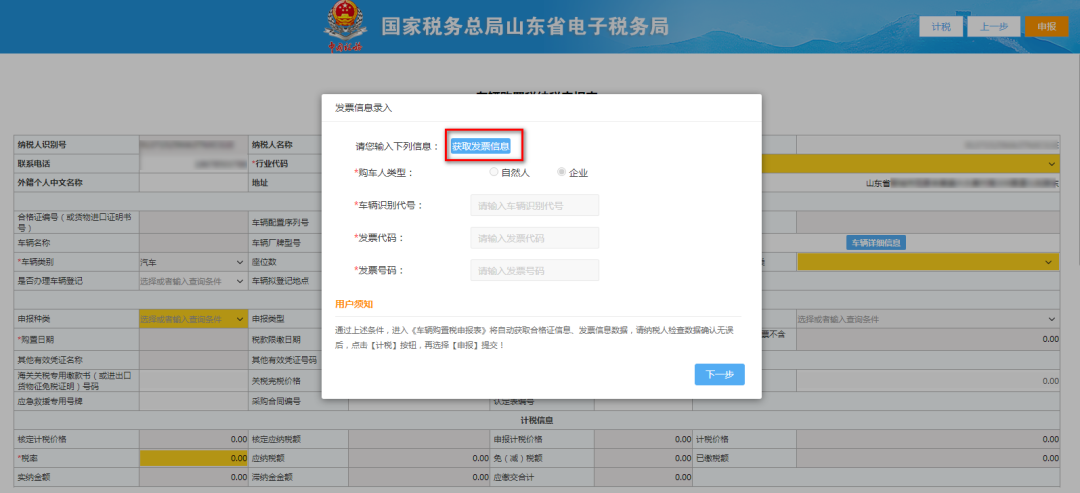The image size is (1080, 493).
Task: Focus the 发票代码 input field
Action: click(x=534, y=238)
